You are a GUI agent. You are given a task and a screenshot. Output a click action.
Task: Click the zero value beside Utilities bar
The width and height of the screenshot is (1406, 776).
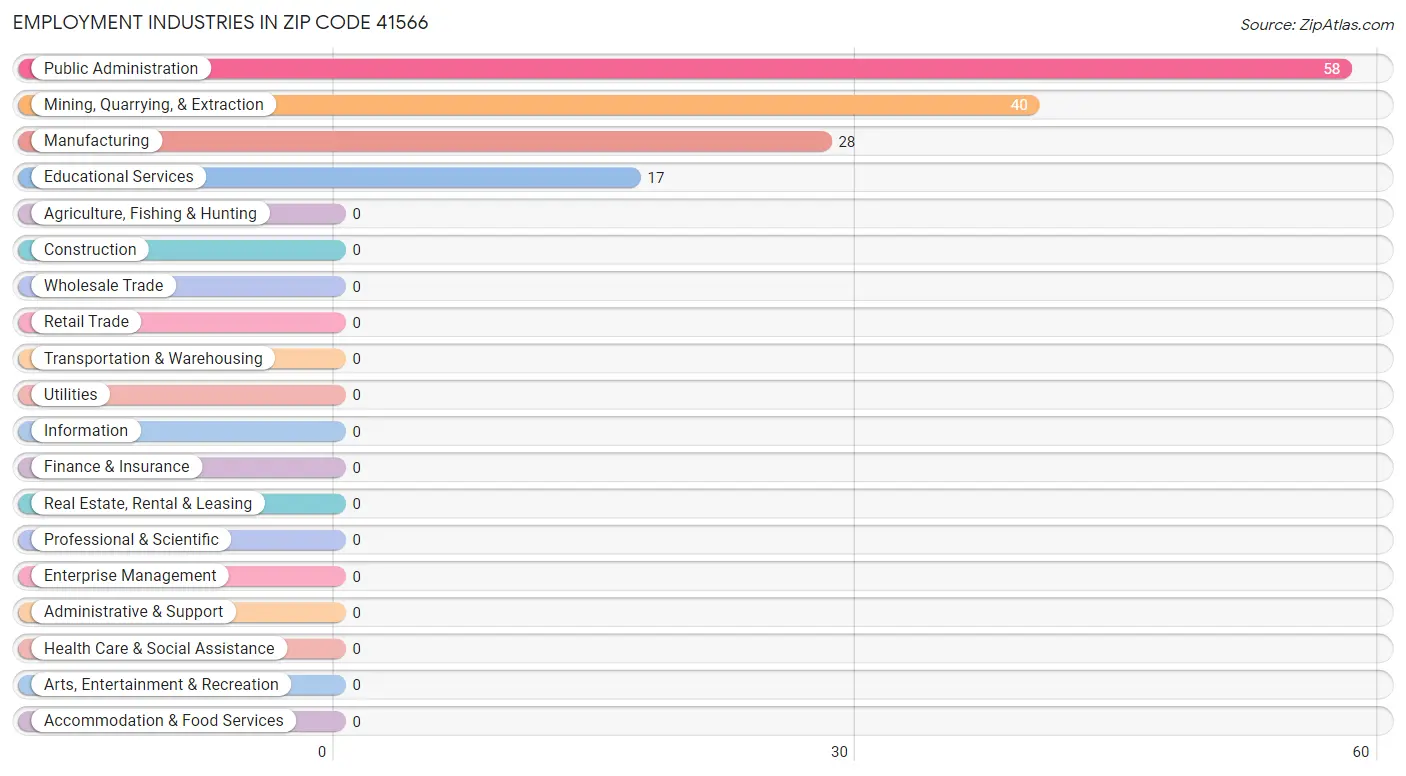point(356,395)
